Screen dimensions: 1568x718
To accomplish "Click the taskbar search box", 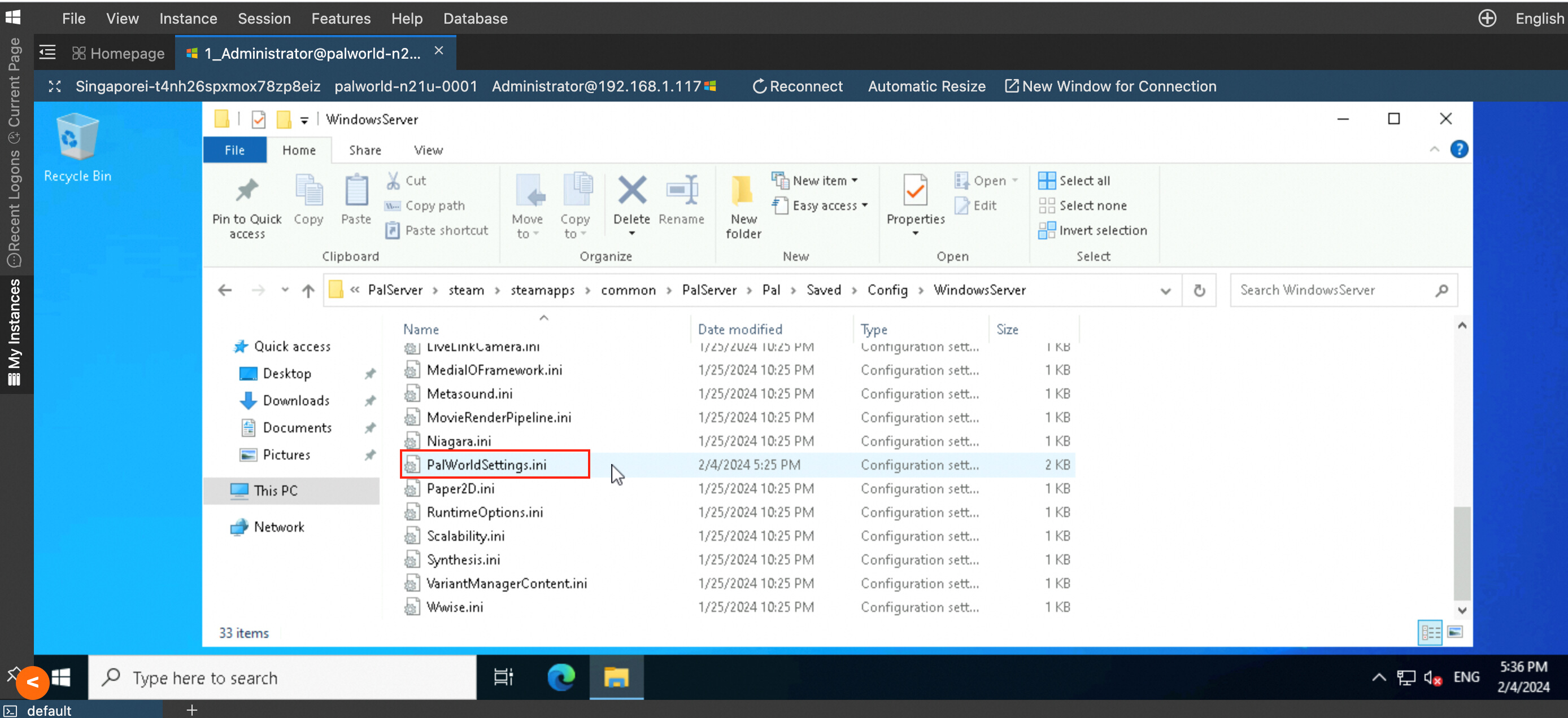I will point(282,677).
